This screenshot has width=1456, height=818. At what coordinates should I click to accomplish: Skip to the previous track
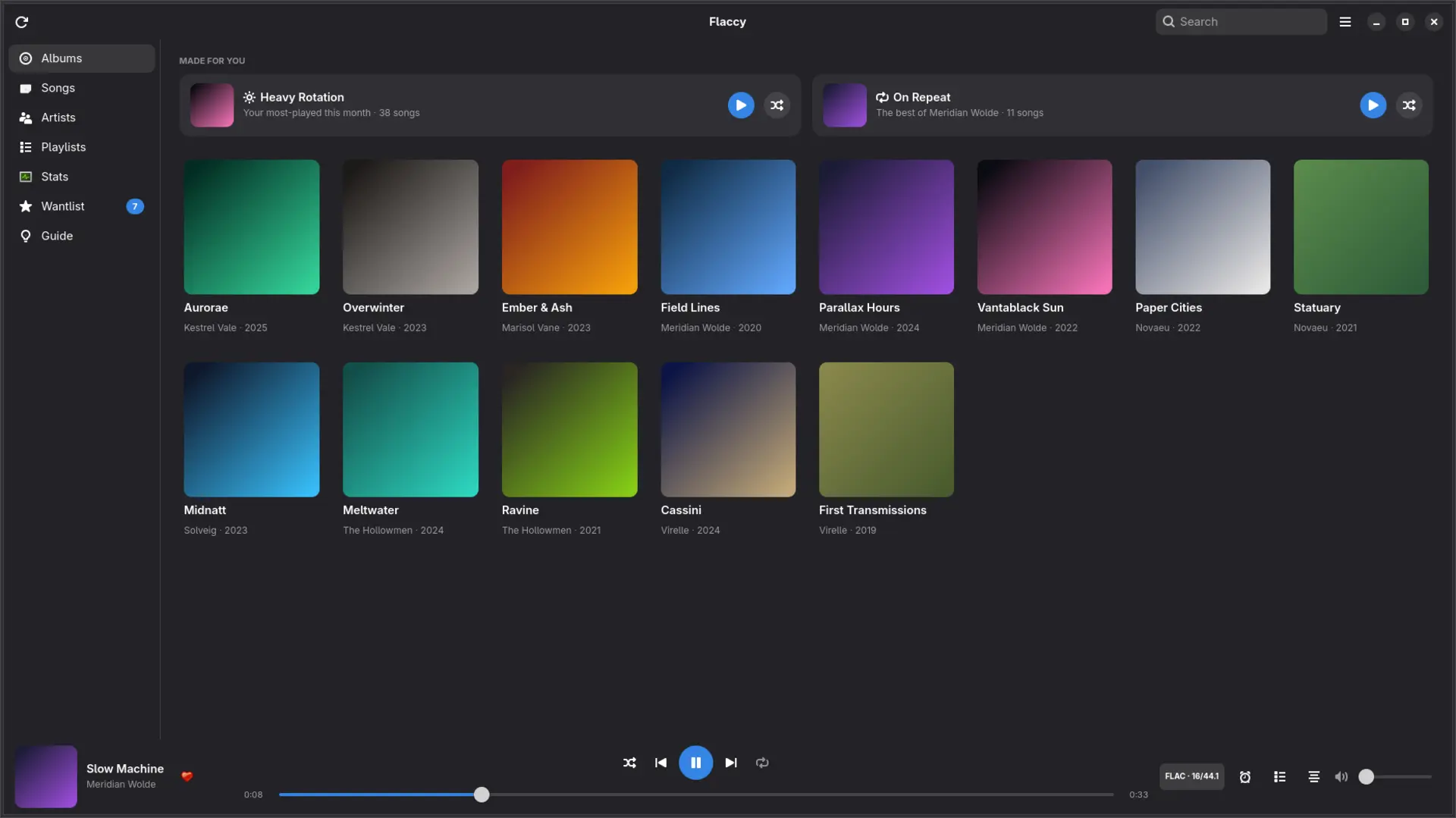pyautogui.click(x=661, y=763)
